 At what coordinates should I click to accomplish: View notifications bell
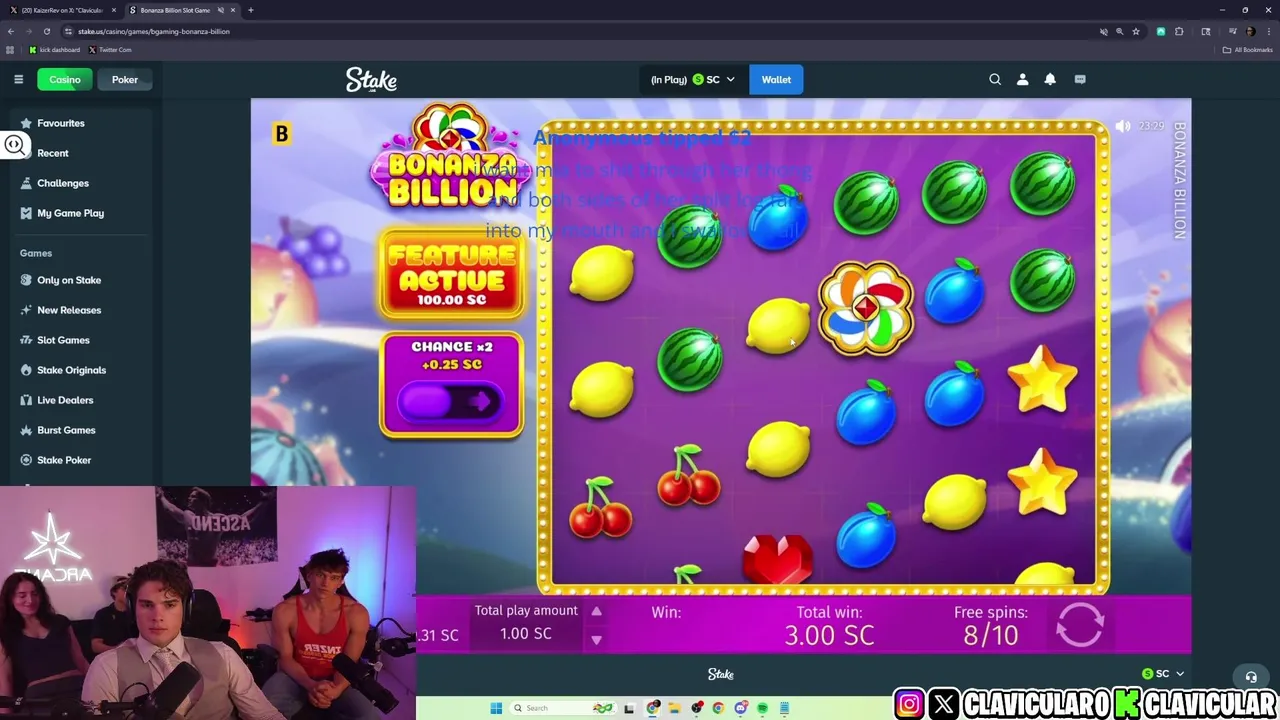(1050, 79)
